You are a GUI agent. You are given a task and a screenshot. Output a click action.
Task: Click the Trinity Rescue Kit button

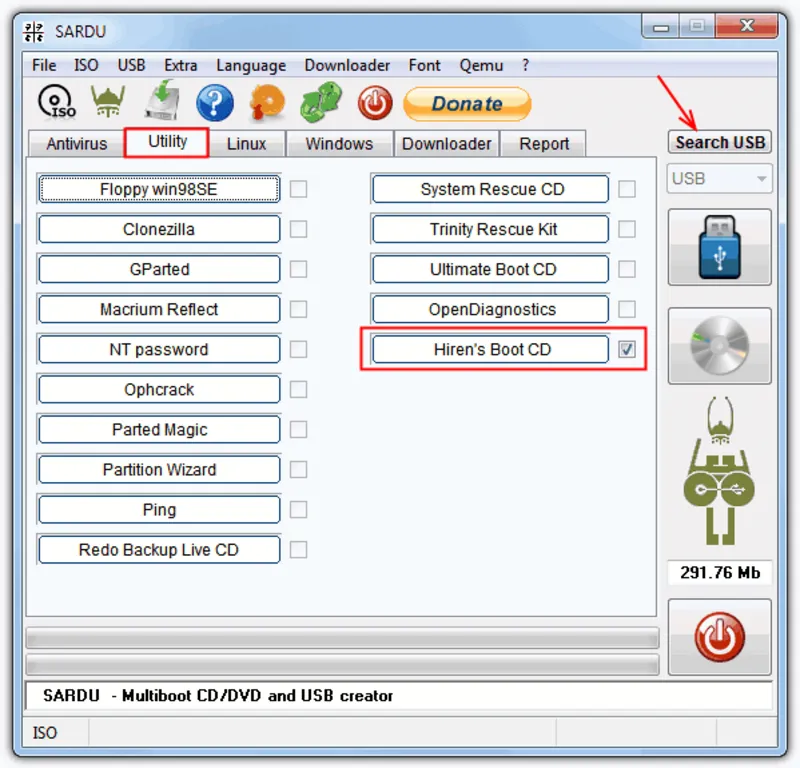(491, 229)
